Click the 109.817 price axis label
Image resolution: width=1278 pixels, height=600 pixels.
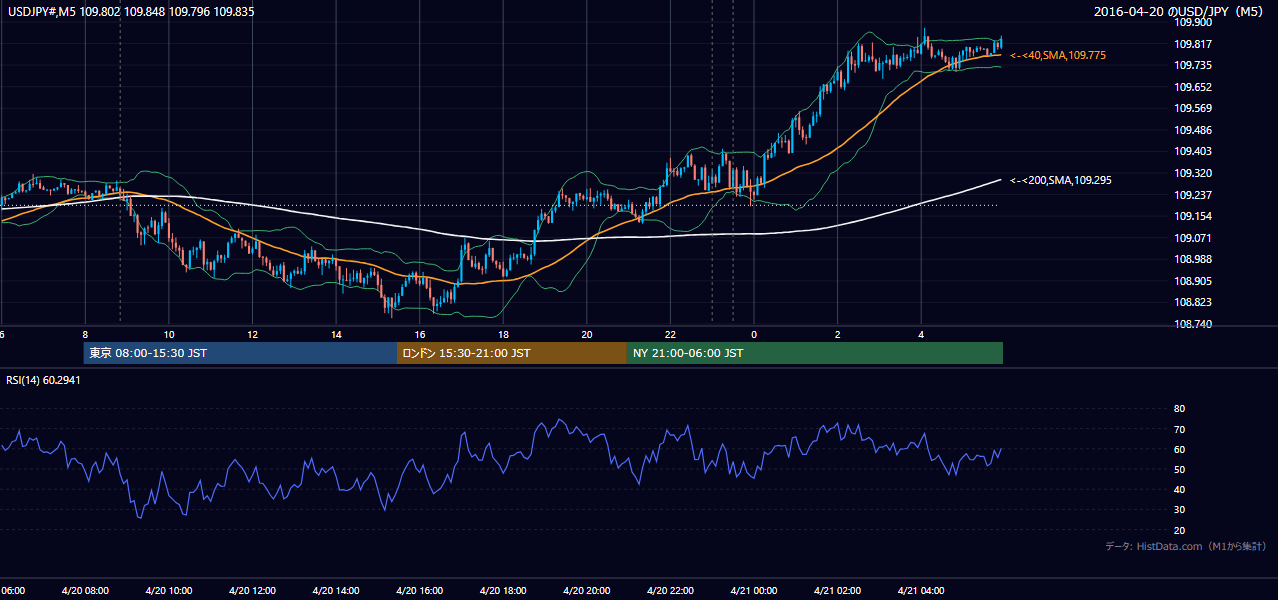click(1193, 44)
